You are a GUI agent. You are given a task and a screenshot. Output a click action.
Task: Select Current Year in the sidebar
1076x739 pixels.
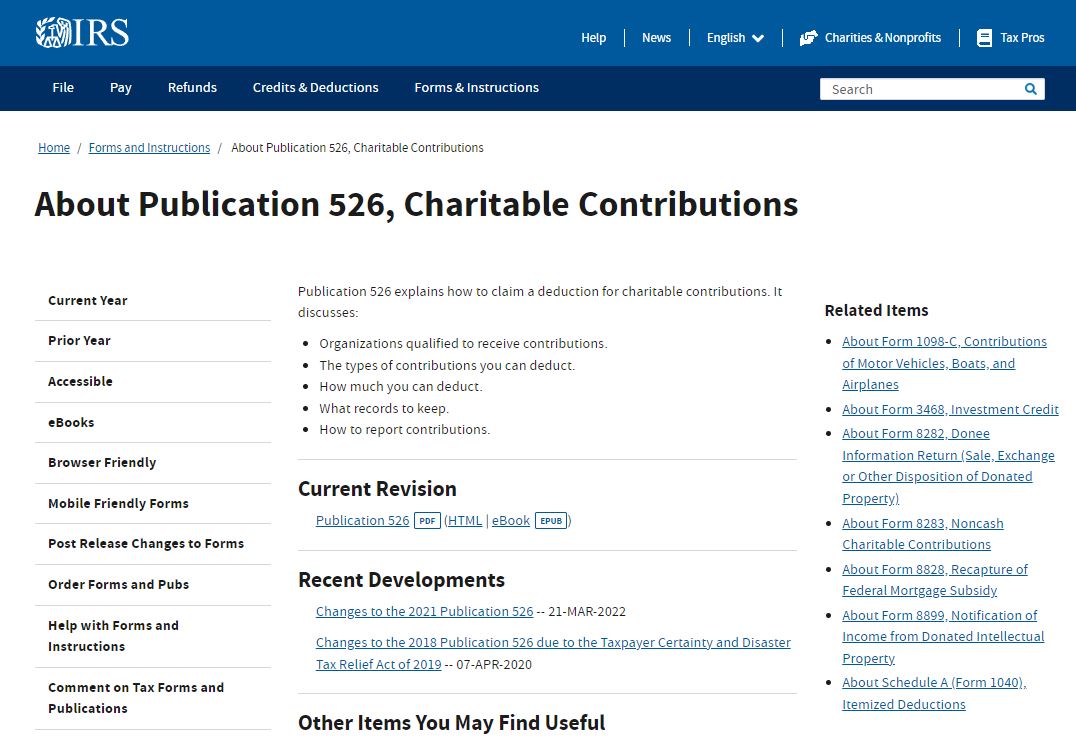coord(88,301)
